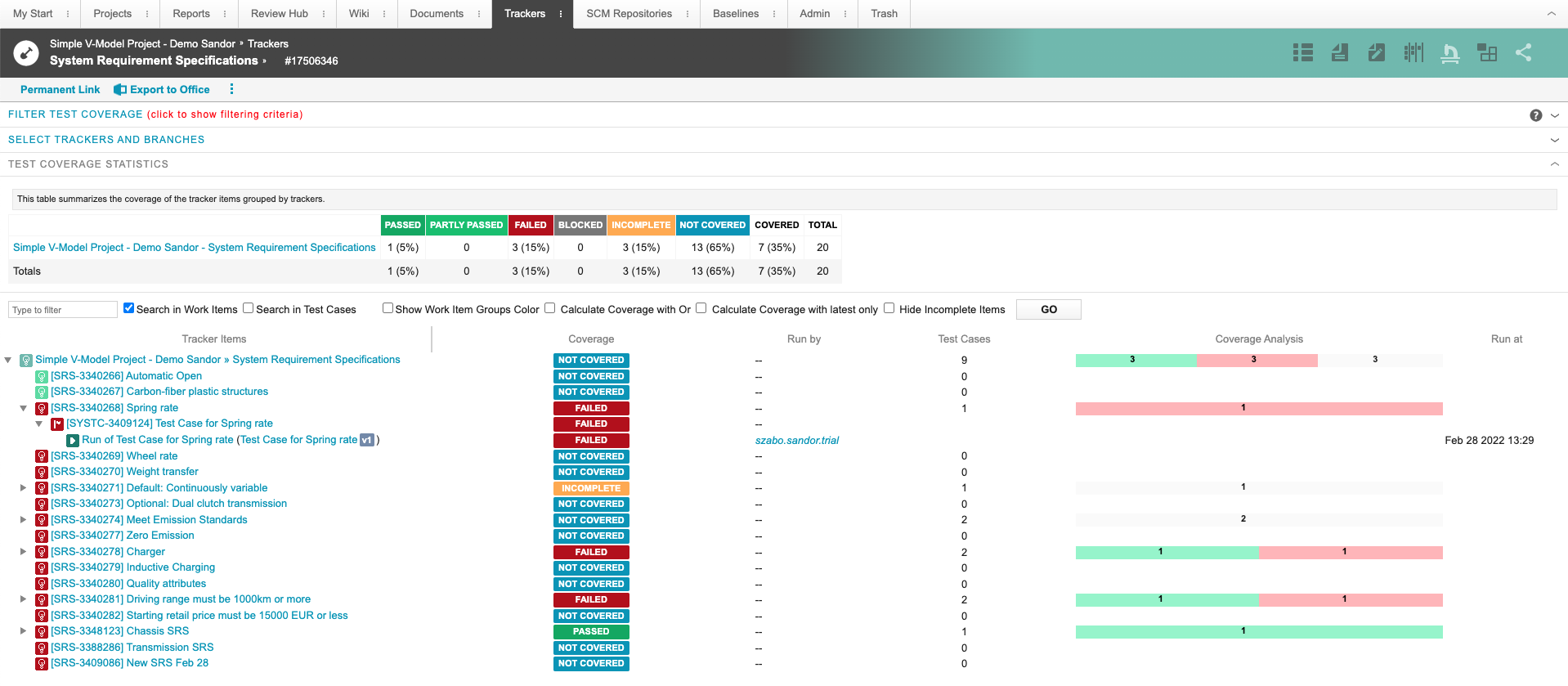The width and height of the screenshot is (1568, 686).
Task: Click icon of SRS-3340267 Carbon-fiber plastic structures
Action: click(42, 392)
